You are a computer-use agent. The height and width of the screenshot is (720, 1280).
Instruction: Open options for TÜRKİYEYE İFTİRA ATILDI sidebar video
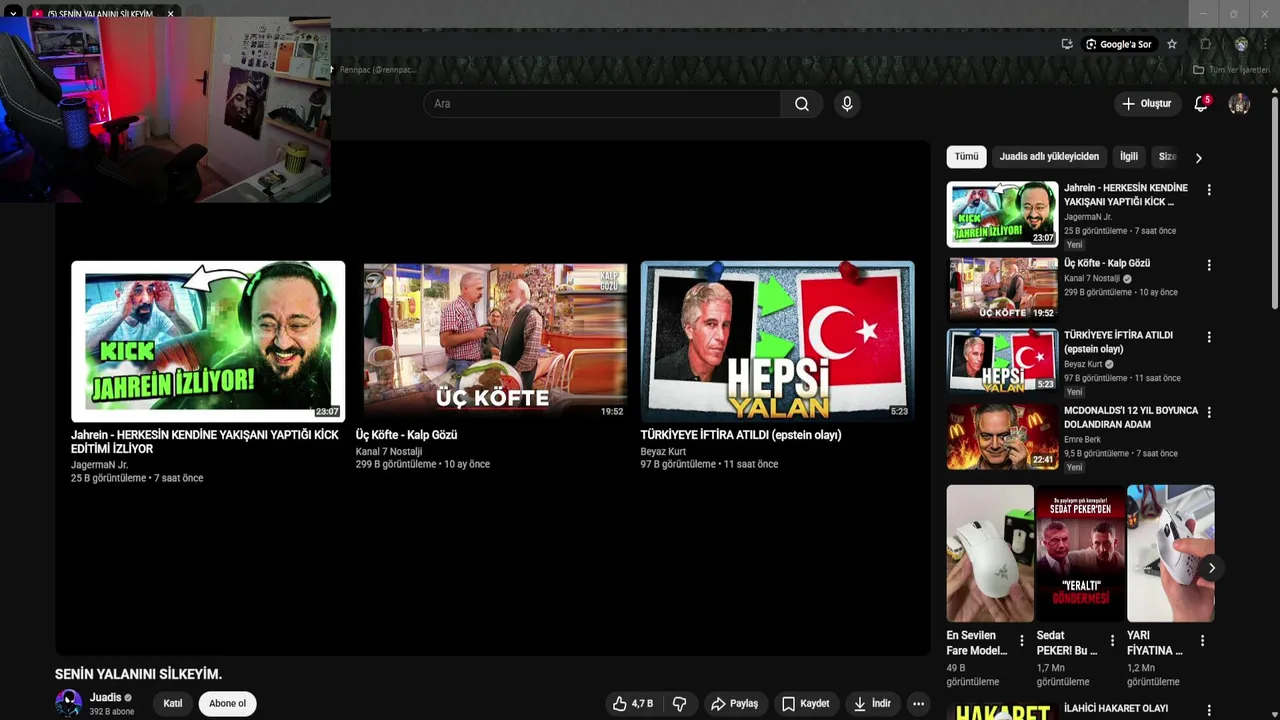click(1209, 337)
